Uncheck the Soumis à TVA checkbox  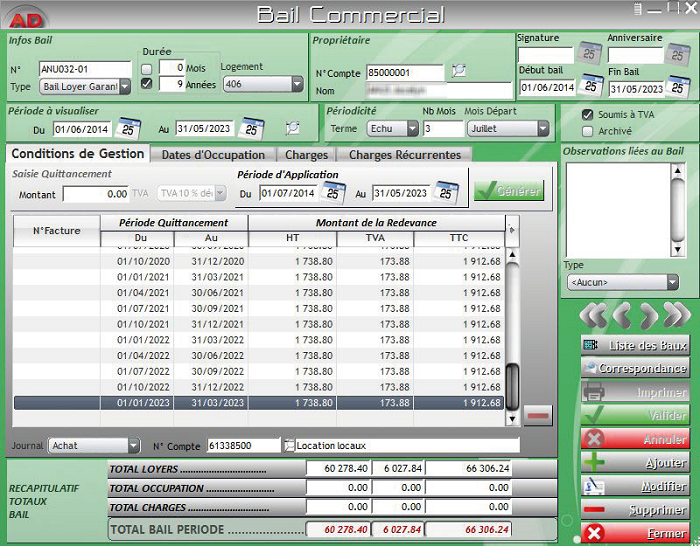[x=588, y=114]
